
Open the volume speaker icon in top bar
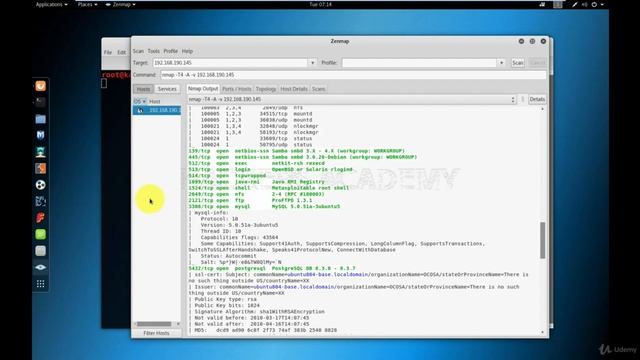[584, 4]
